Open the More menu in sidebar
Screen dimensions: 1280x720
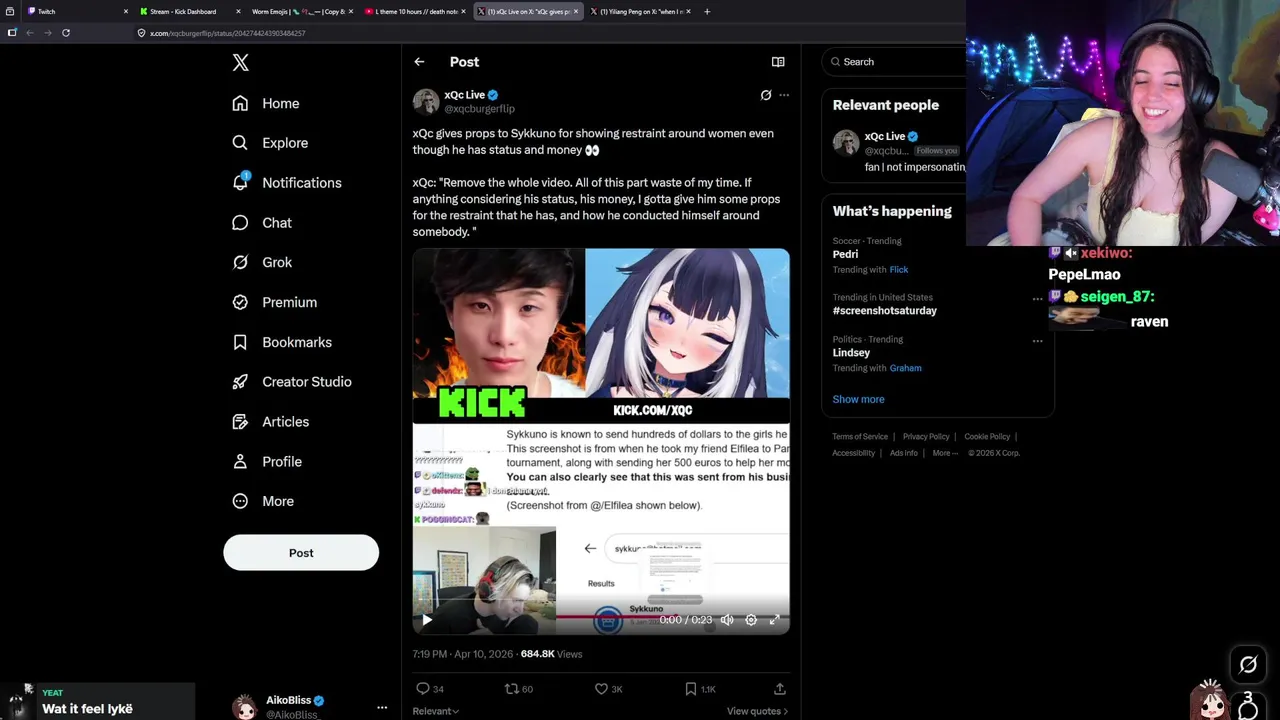pos(263,501)
